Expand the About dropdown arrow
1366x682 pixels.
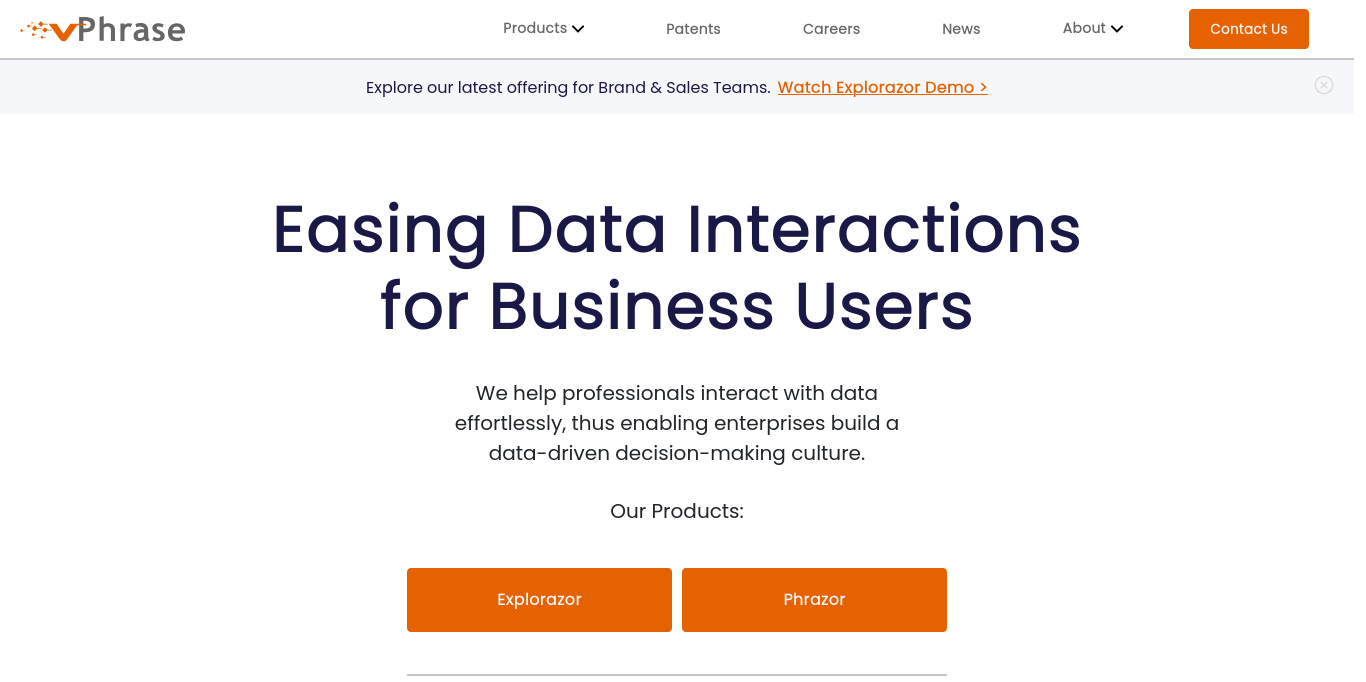[1117, 29]
